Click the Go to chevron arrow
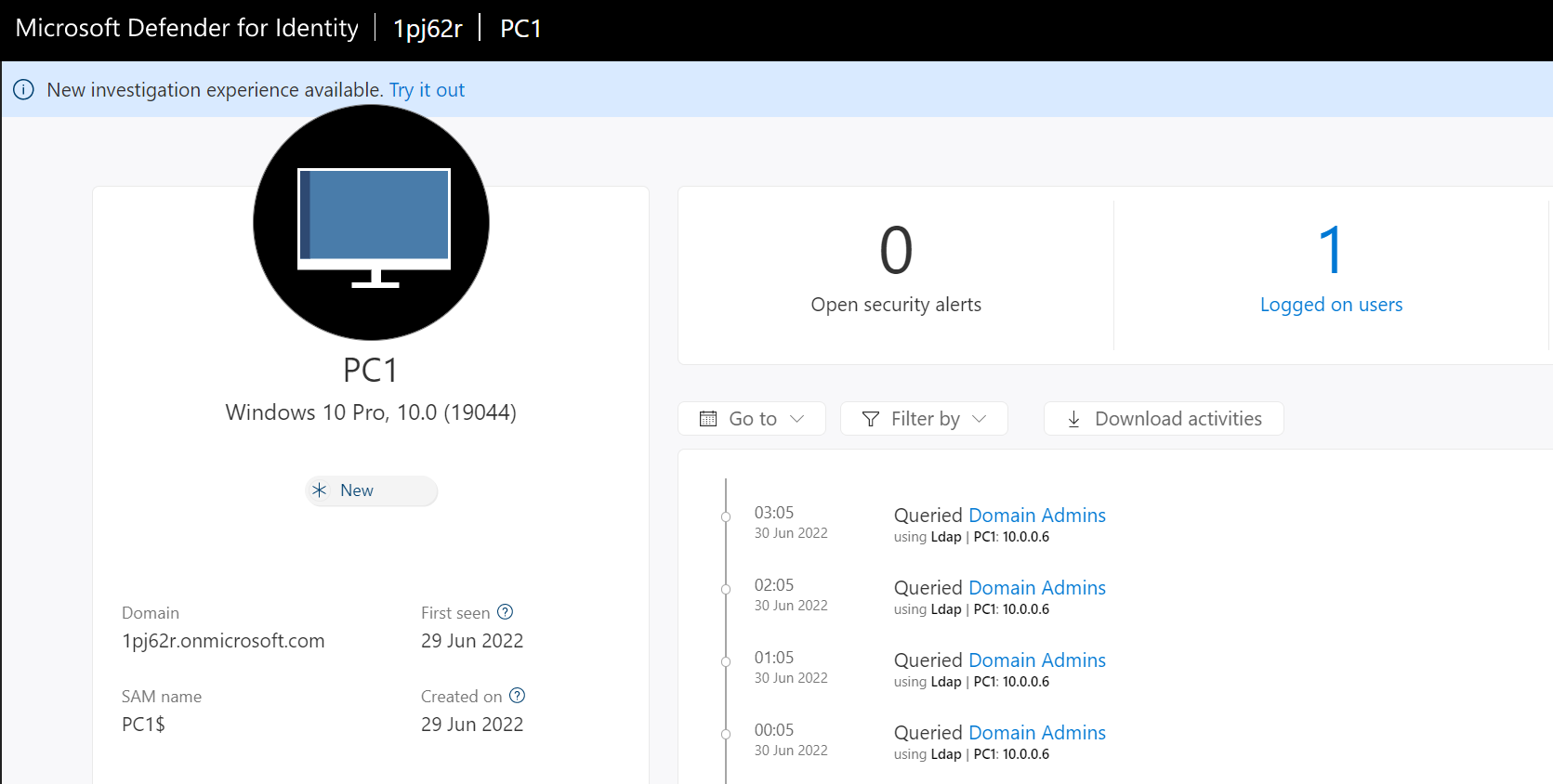Screen dimensions: 1553x784 point(796,419)
